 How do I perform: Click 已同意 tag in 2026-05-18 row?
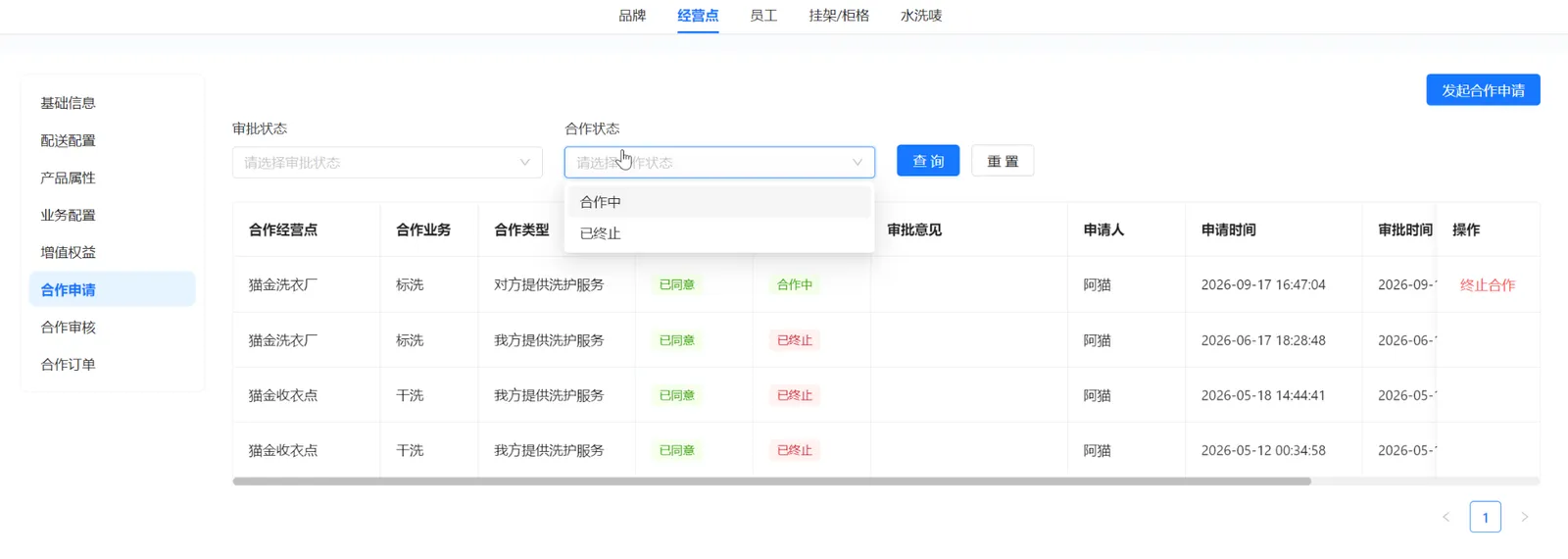click(677, 395)
